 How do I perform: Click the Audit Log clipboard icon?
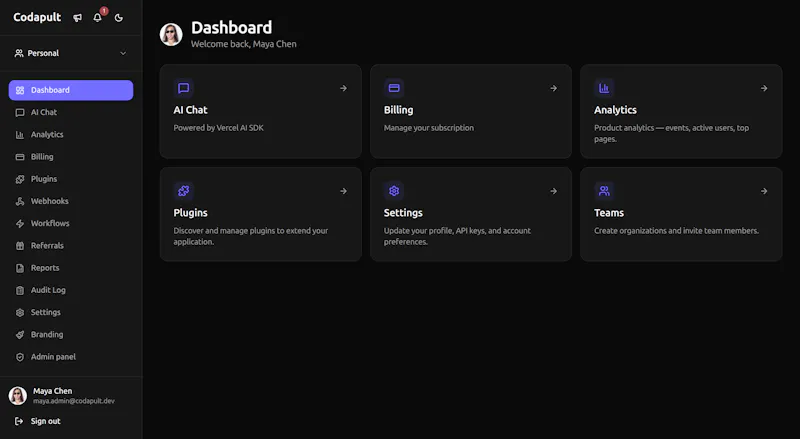point(20,290)
